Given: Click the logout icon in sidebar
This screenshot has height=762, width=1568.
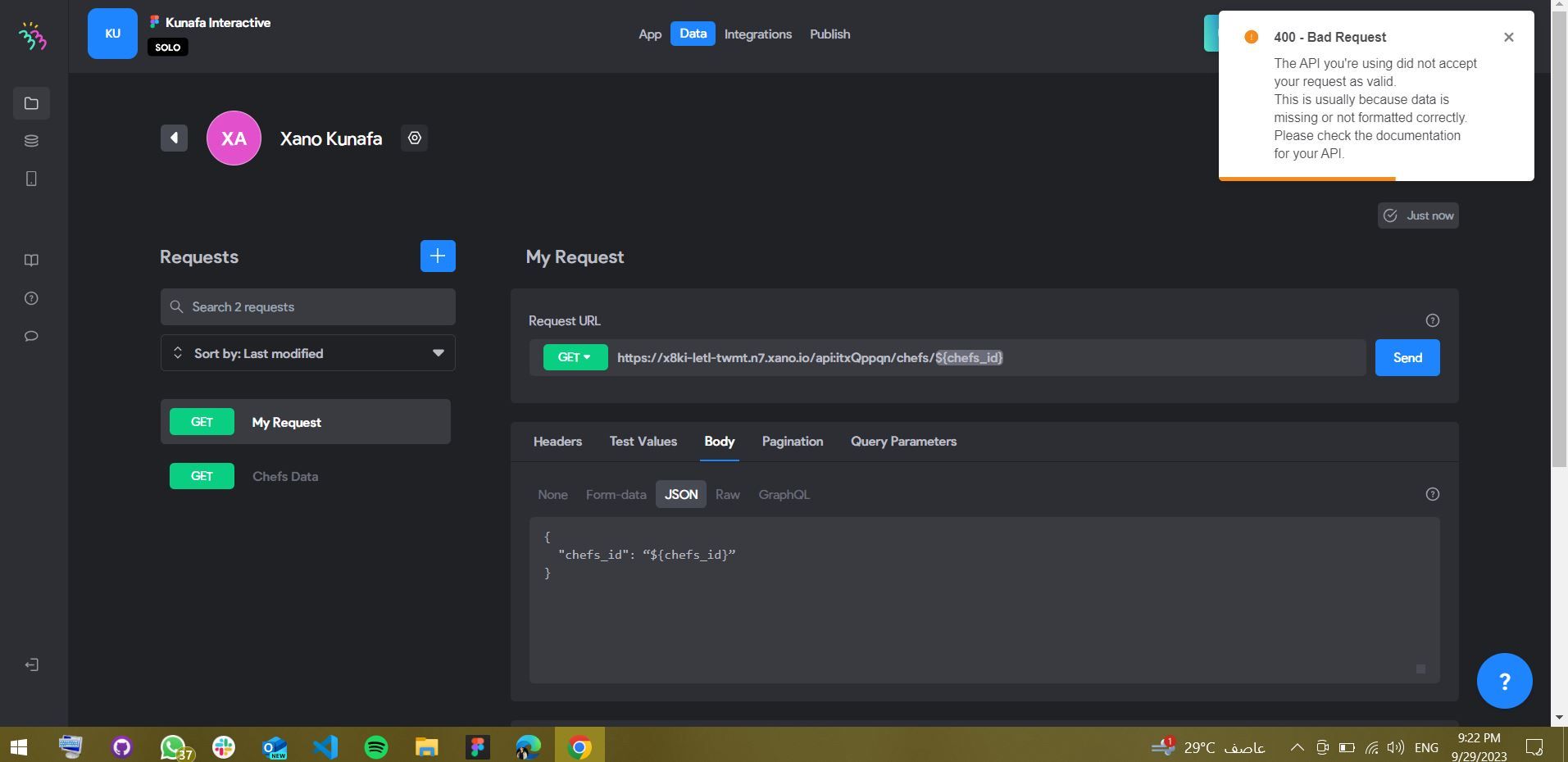Looking at the screenshot, I should point(31,664).
